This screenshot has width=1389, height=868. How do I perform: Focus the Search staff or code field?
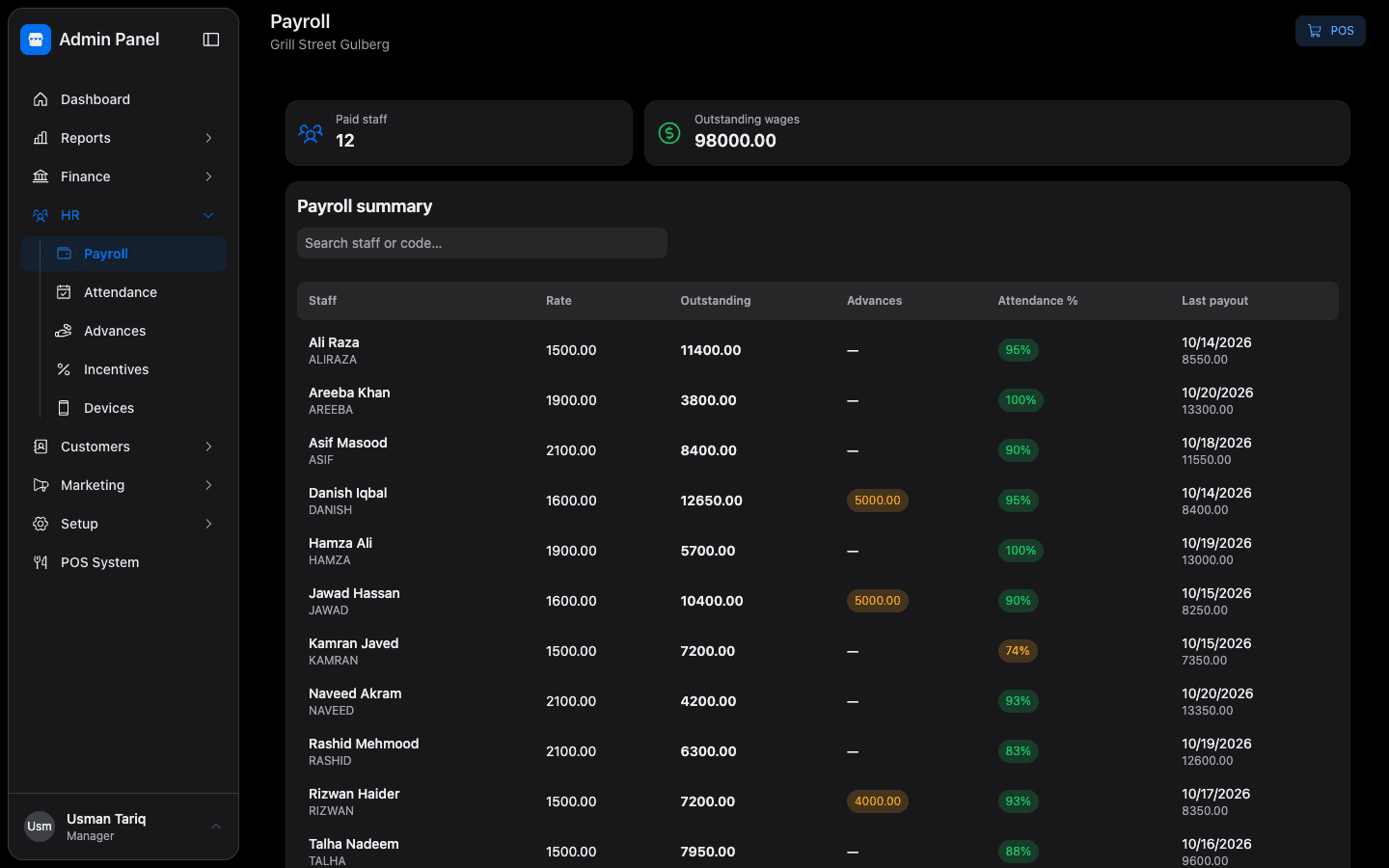(482, 243)
